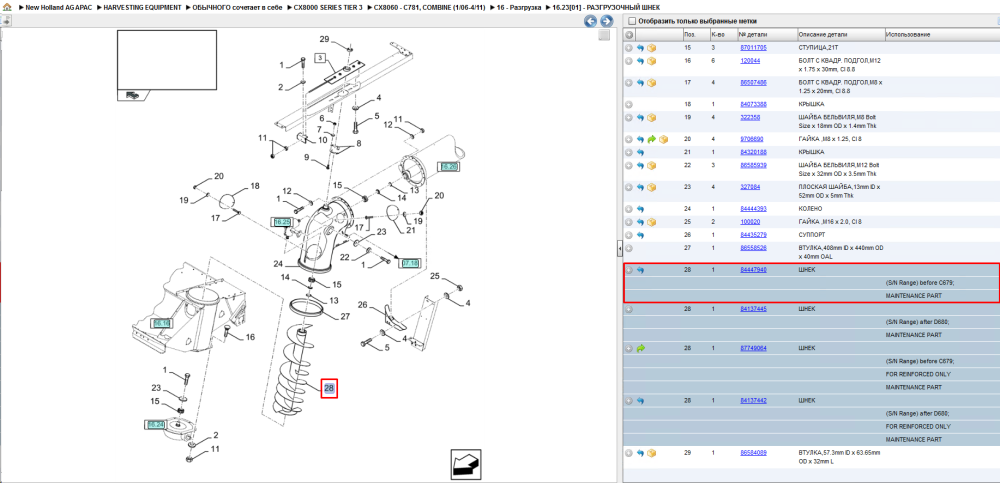Click blue arrow icon for 84137442
This screenshot has height=483, width=1000.
[x=640, y=401]
